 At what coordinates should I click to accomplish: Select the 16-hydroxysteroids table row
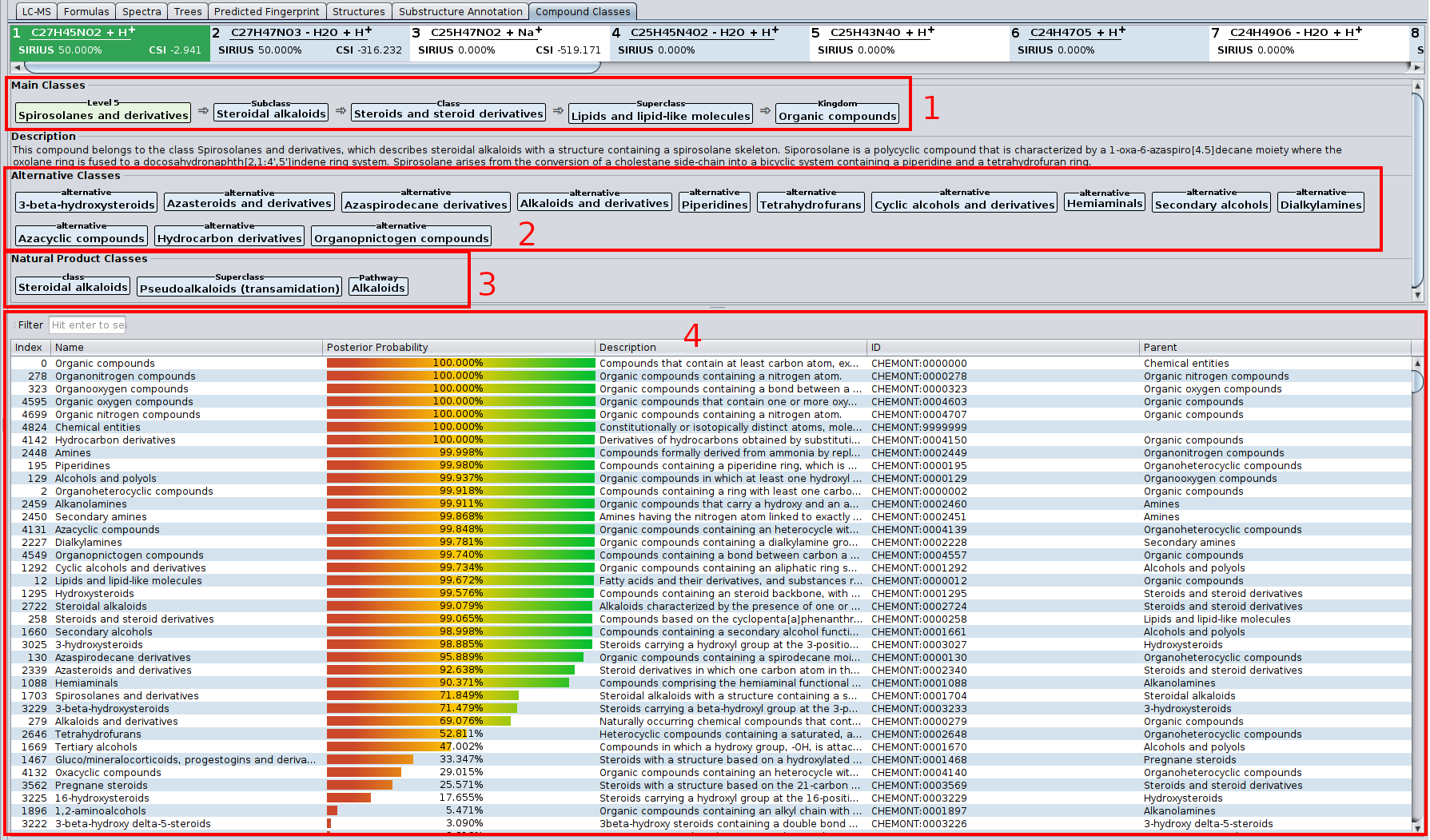pos(711,798)
